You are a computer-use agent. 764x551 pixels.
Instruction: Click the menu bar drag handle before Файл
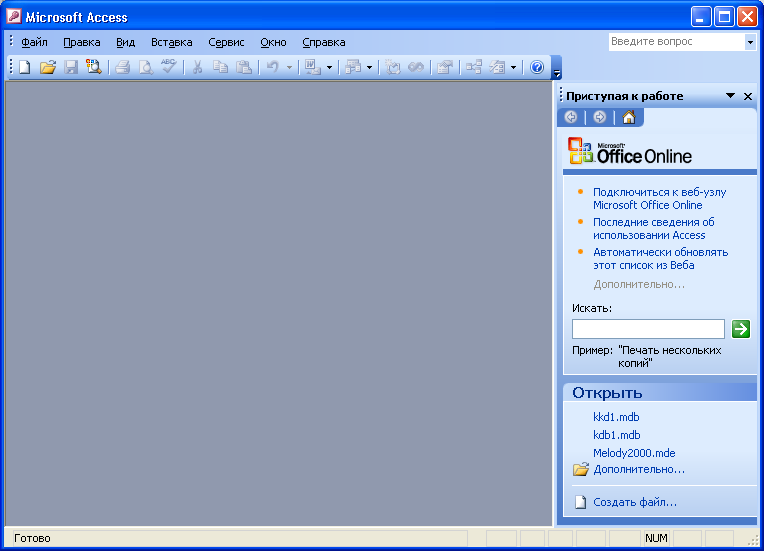pyautogui.click(x=11, y=41)
